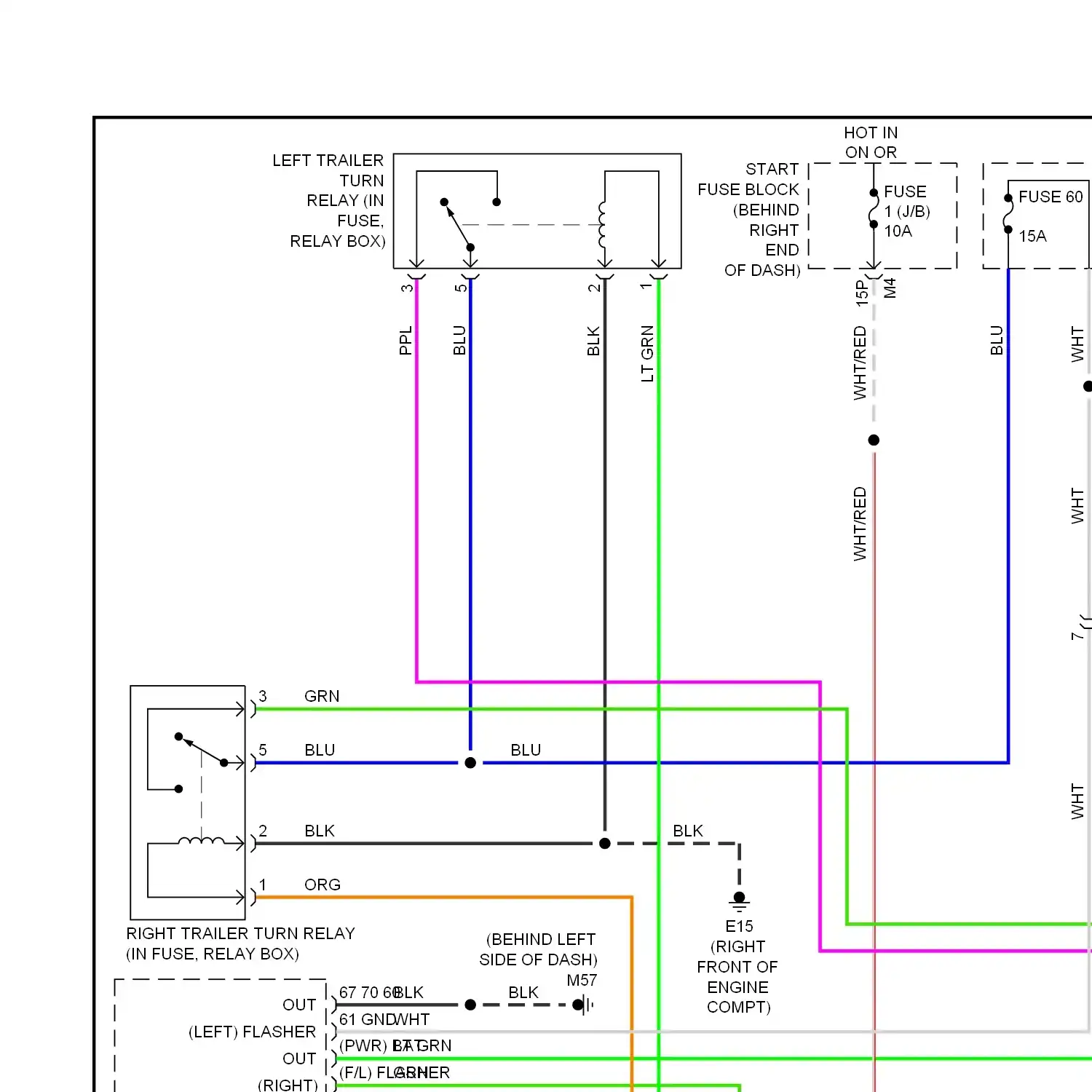Screen dimensions: 1092x1092
Task: Select the HOT IN ON OR heading
Action: coord(871,143)
